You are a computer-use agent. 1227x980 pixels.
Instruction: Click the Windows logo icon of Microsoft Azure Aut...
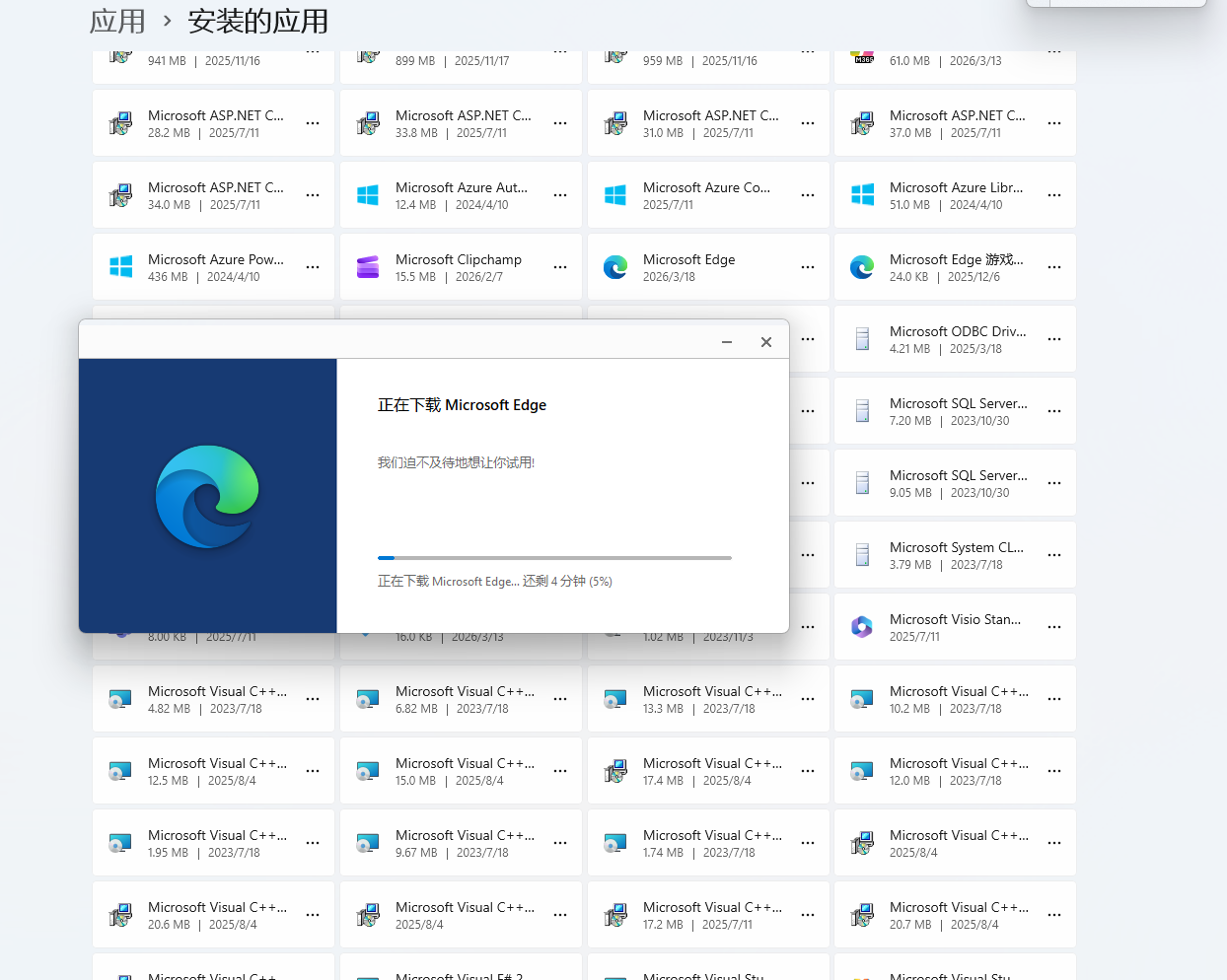368,195
